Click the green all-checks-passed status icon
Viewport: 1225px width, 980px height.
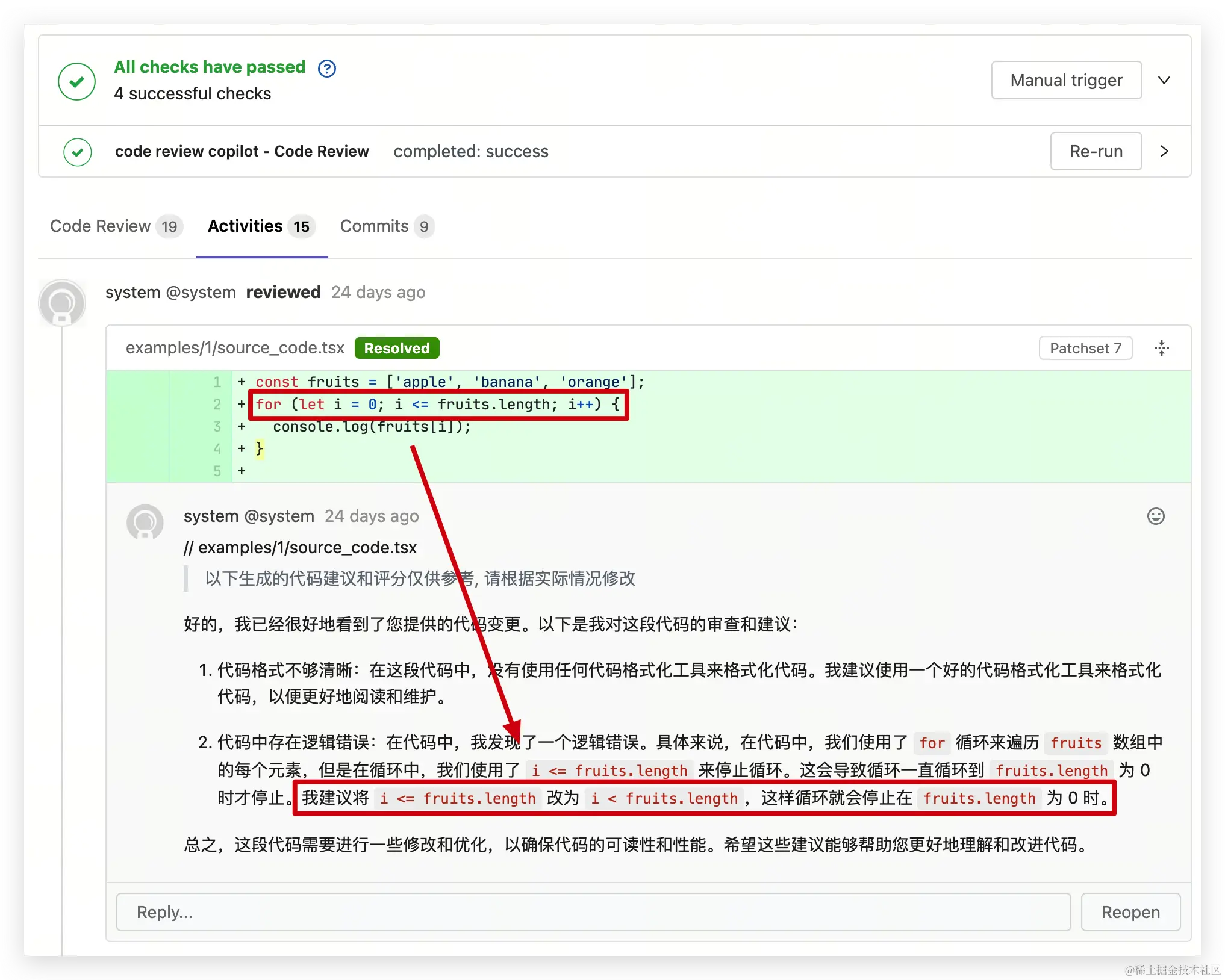(x=76, y=81)
